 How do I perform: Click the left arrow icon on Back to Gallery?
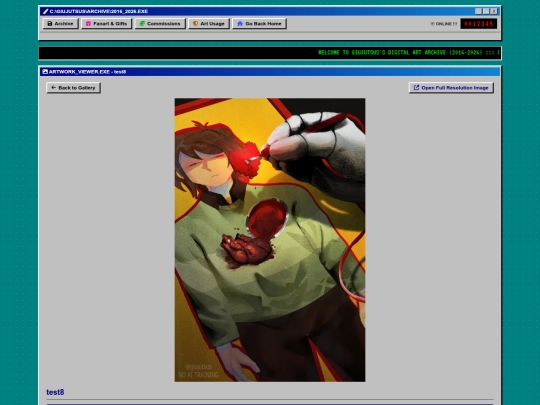coord(53,87)
